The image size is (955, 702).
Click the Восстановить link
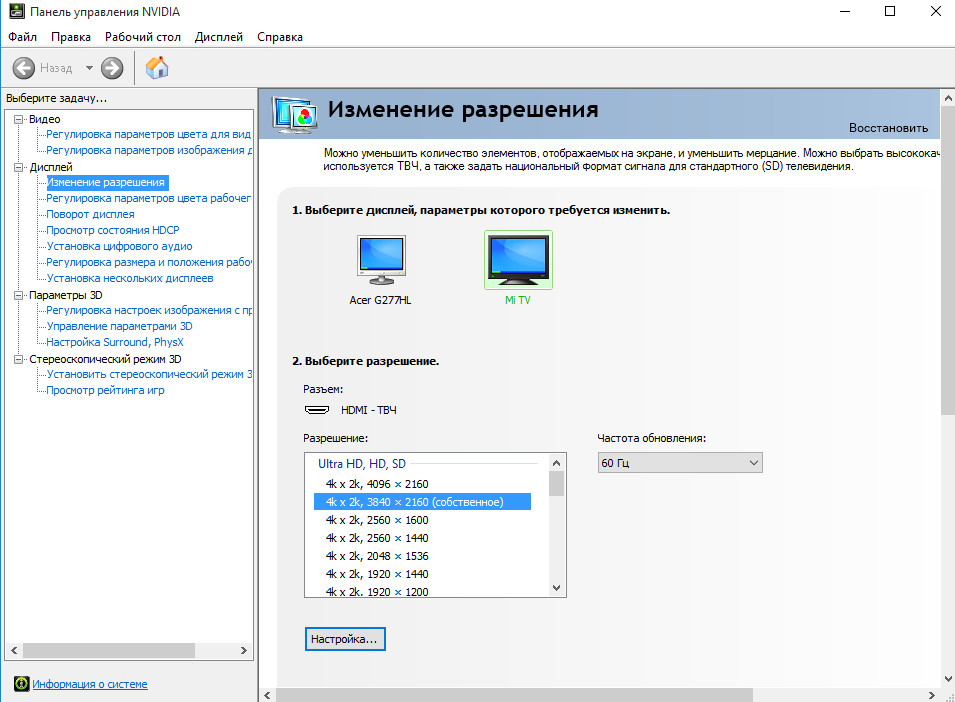(888, 128)
